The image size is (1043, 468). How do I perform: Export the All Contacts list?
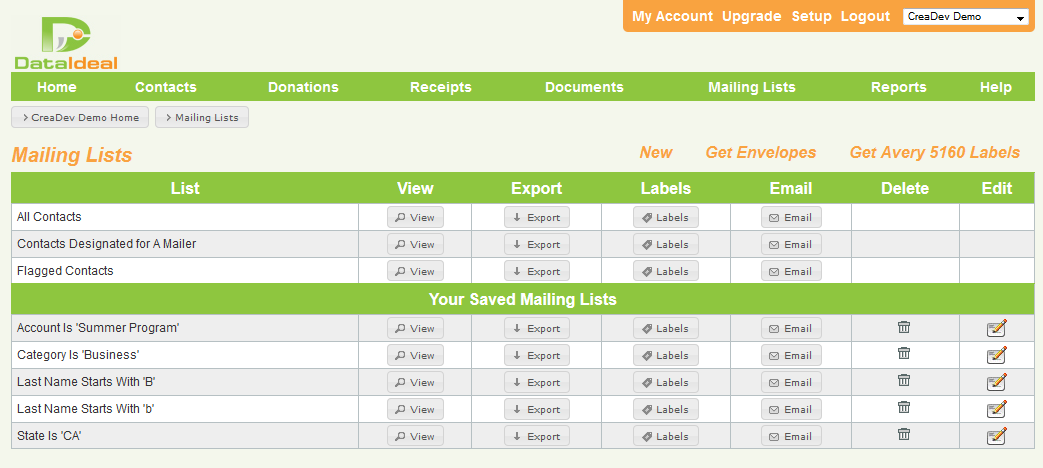537,217
